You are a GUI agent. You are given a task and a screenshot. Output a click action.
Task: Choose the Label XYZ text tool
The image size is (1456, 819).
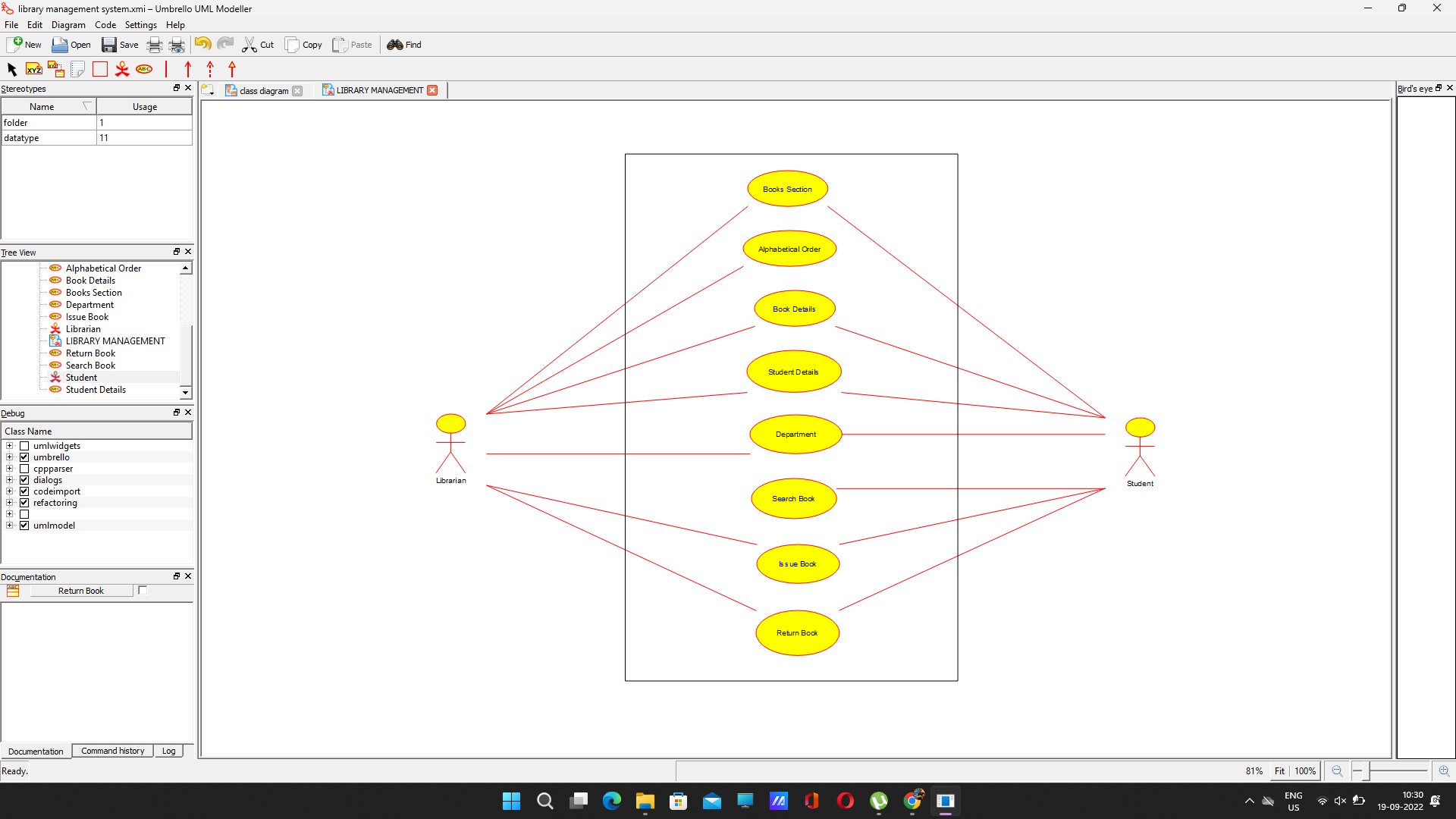tap(34, 69)
